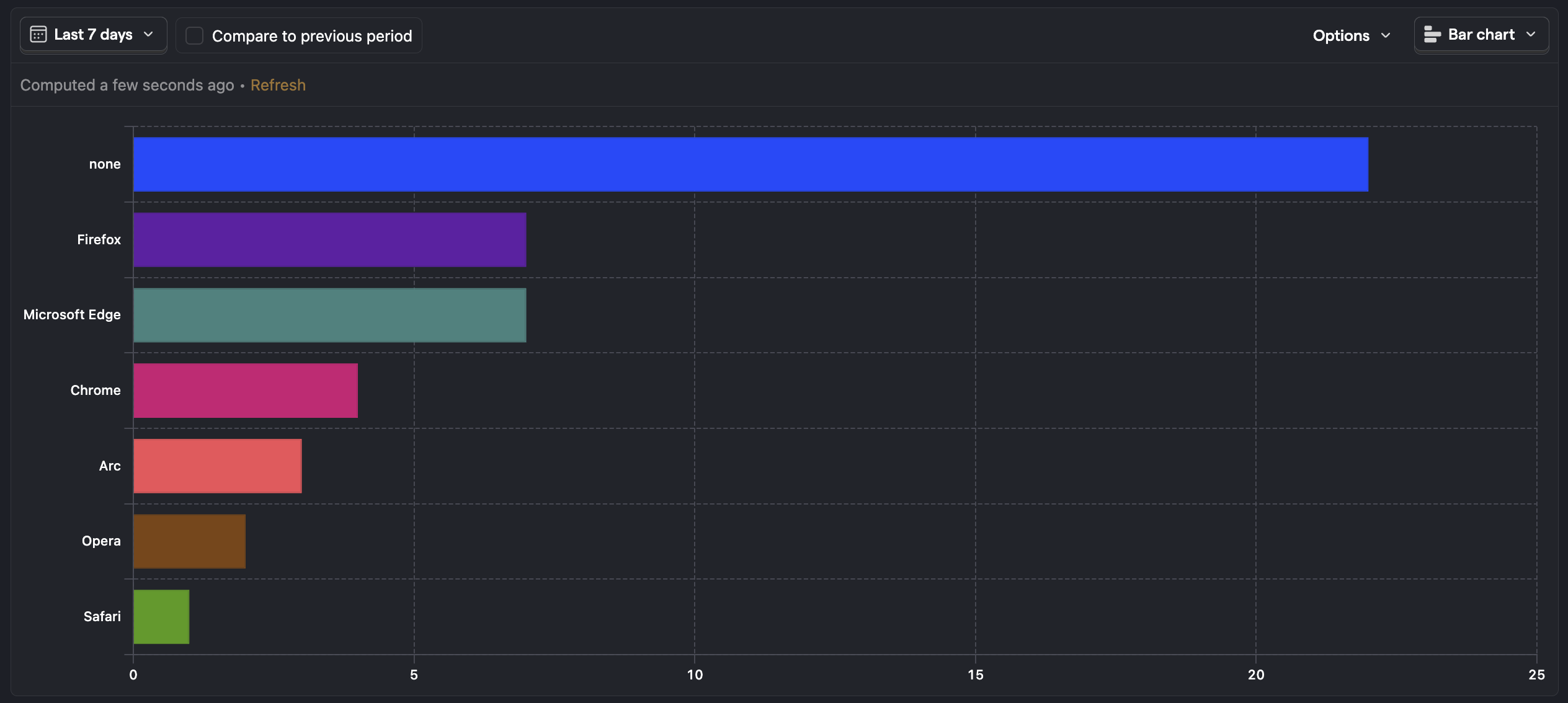Click the Compare to previous period label
The width and height of the screenshot is (1568, 703).
[312, 36]
